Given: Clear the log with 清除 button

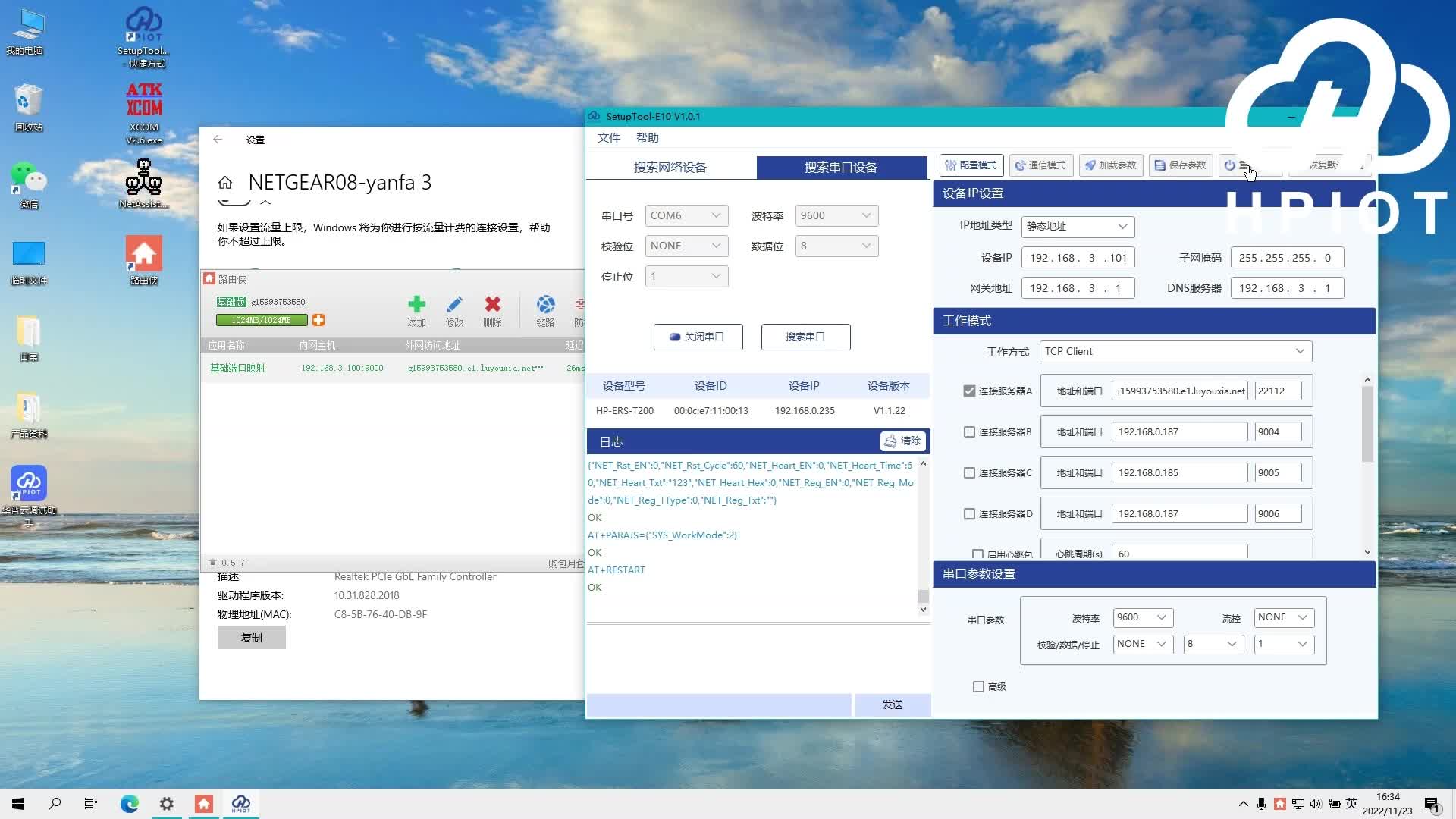Looking at the screenshot, I should pyautogui.click(x=902, y=441).
